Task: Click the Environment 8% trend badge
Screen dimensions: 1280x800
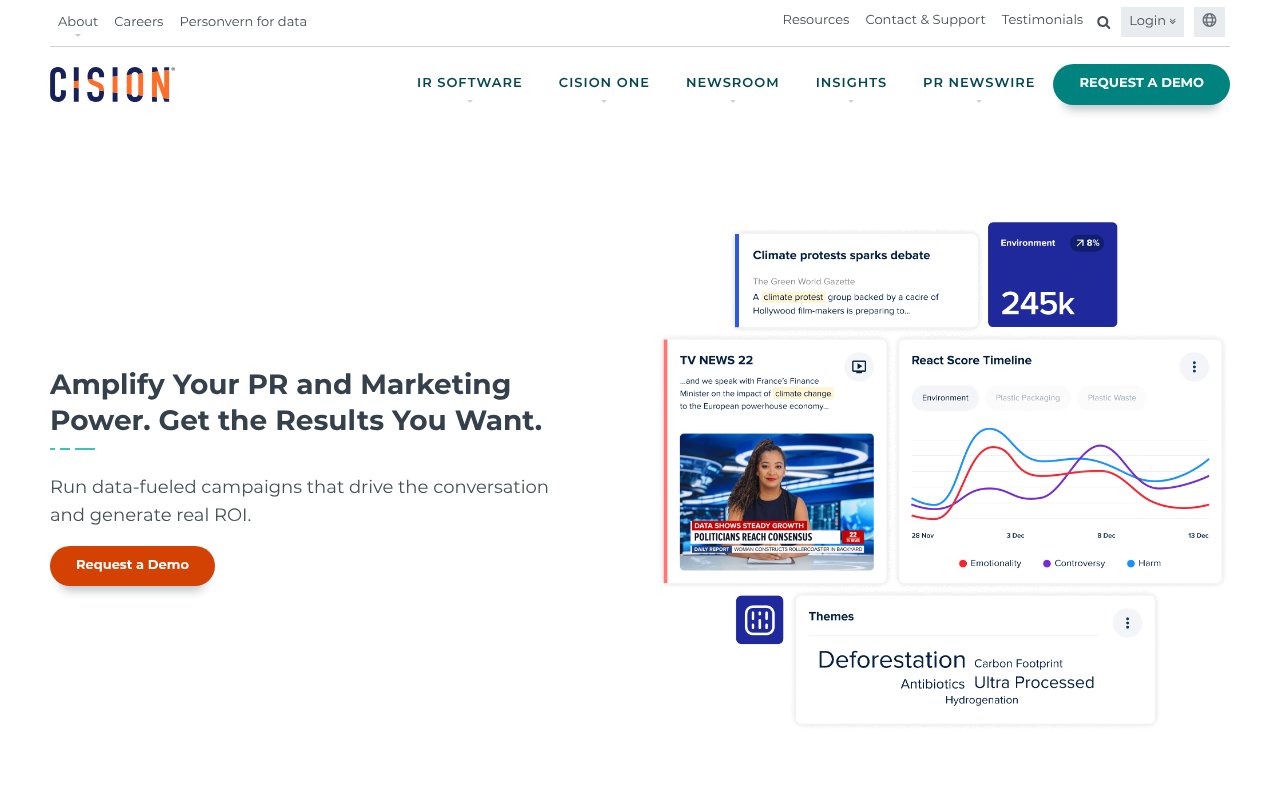Action: 1087,242
